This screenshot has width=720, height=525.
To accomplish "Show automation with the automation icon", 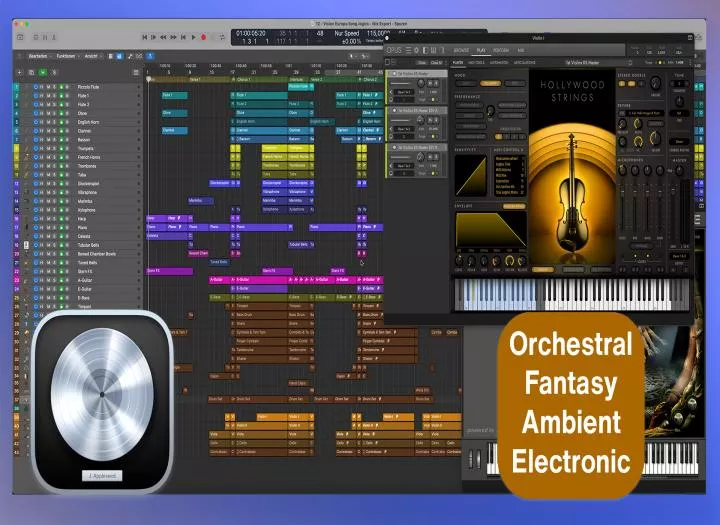I will click(130, 56).
